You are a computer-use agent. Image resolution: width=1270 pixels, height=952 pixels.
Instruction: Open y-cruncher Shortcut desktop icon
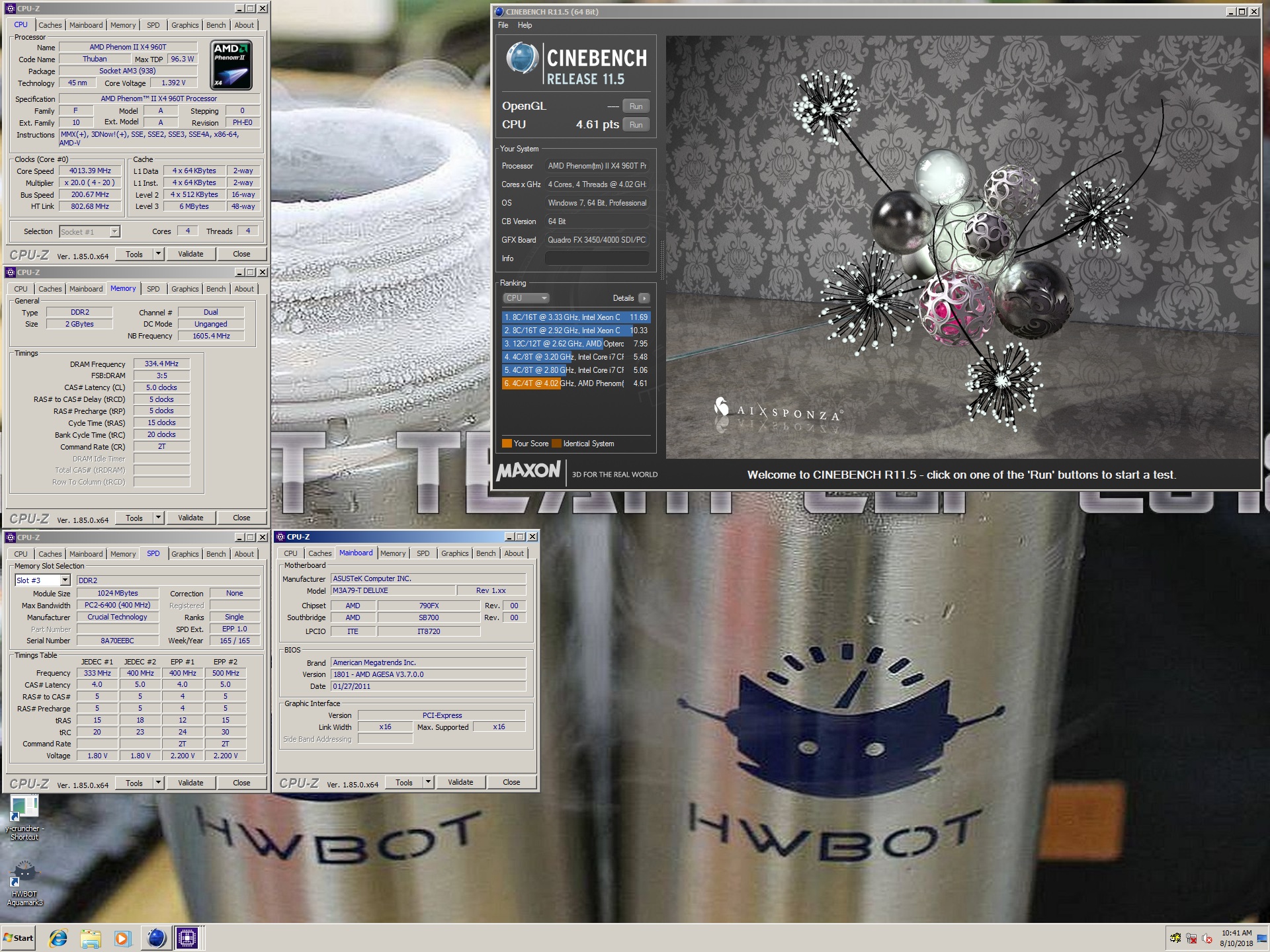(x=24, y=818)
